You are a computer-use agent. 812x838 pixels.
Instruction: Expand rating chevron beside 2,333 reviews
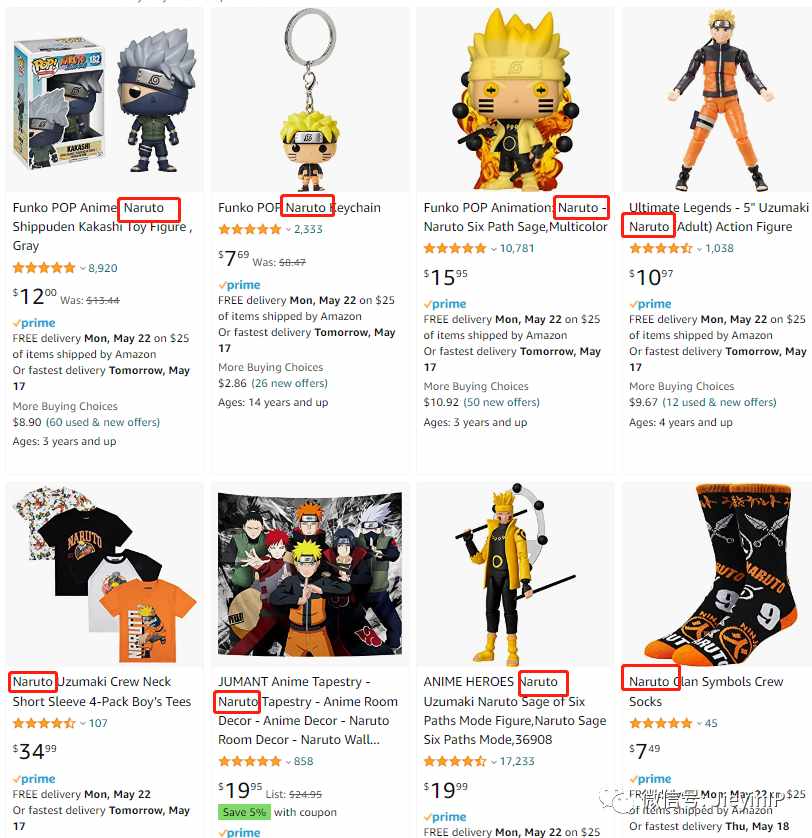coord(289,230)
